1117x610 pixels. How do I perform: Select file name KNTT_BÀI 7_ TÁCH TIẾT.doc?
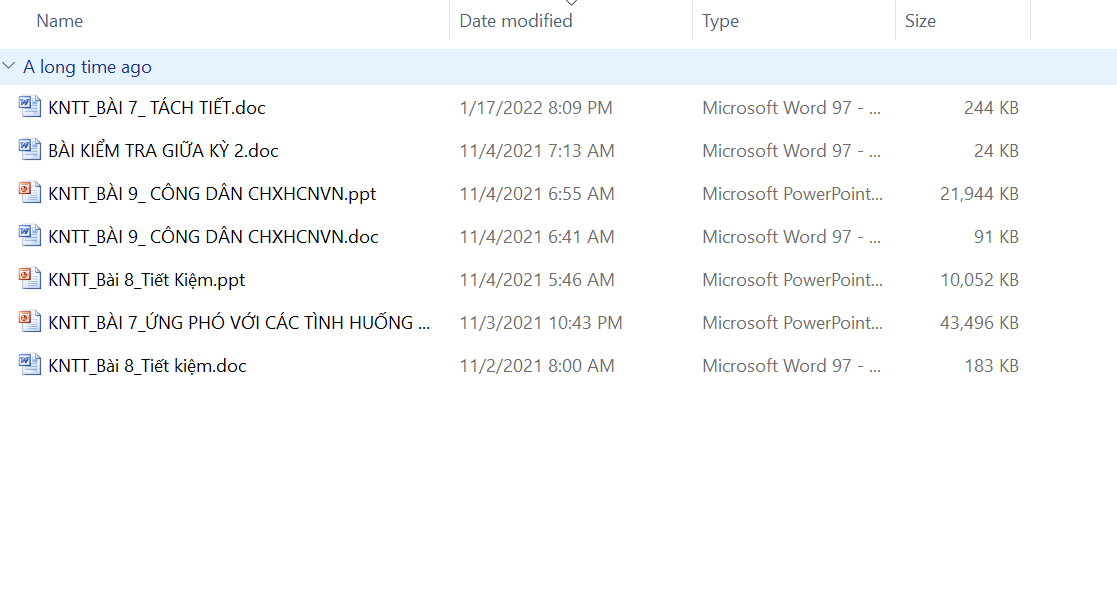point(157,108)
